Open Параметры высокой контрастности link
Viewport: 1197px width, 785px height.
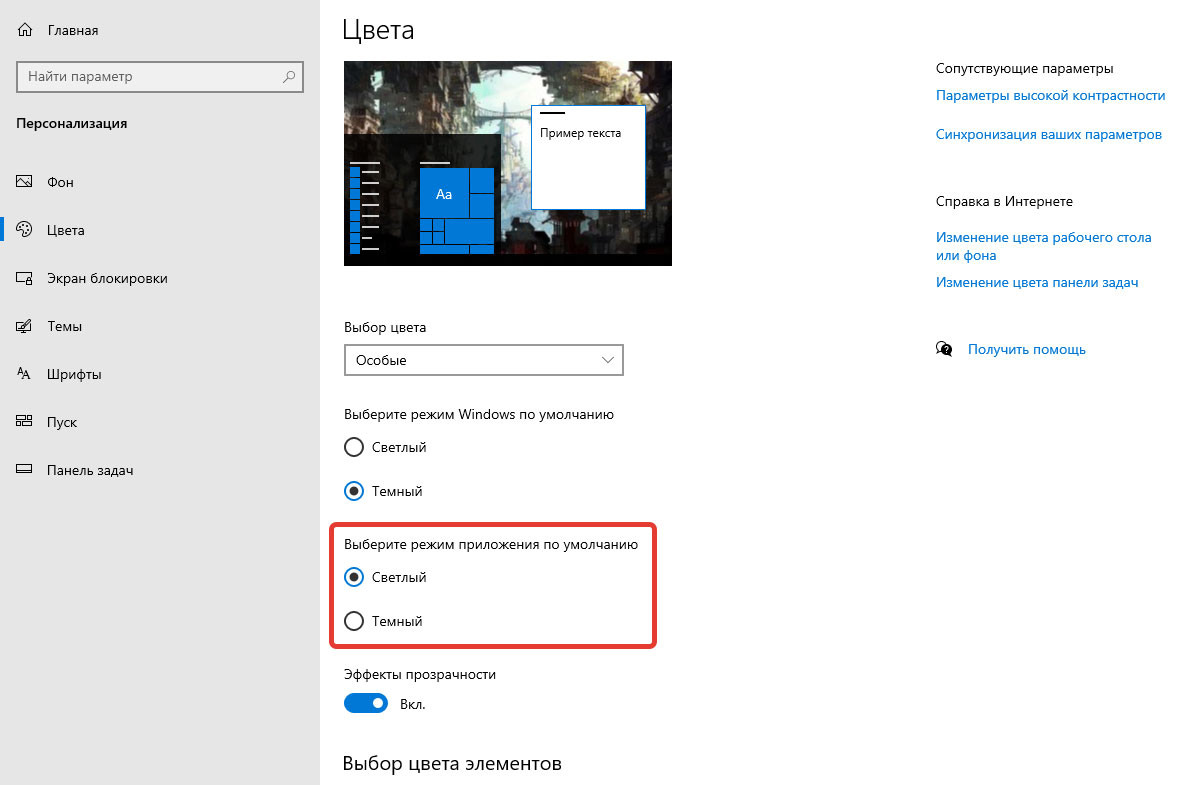pos(1050,95)
